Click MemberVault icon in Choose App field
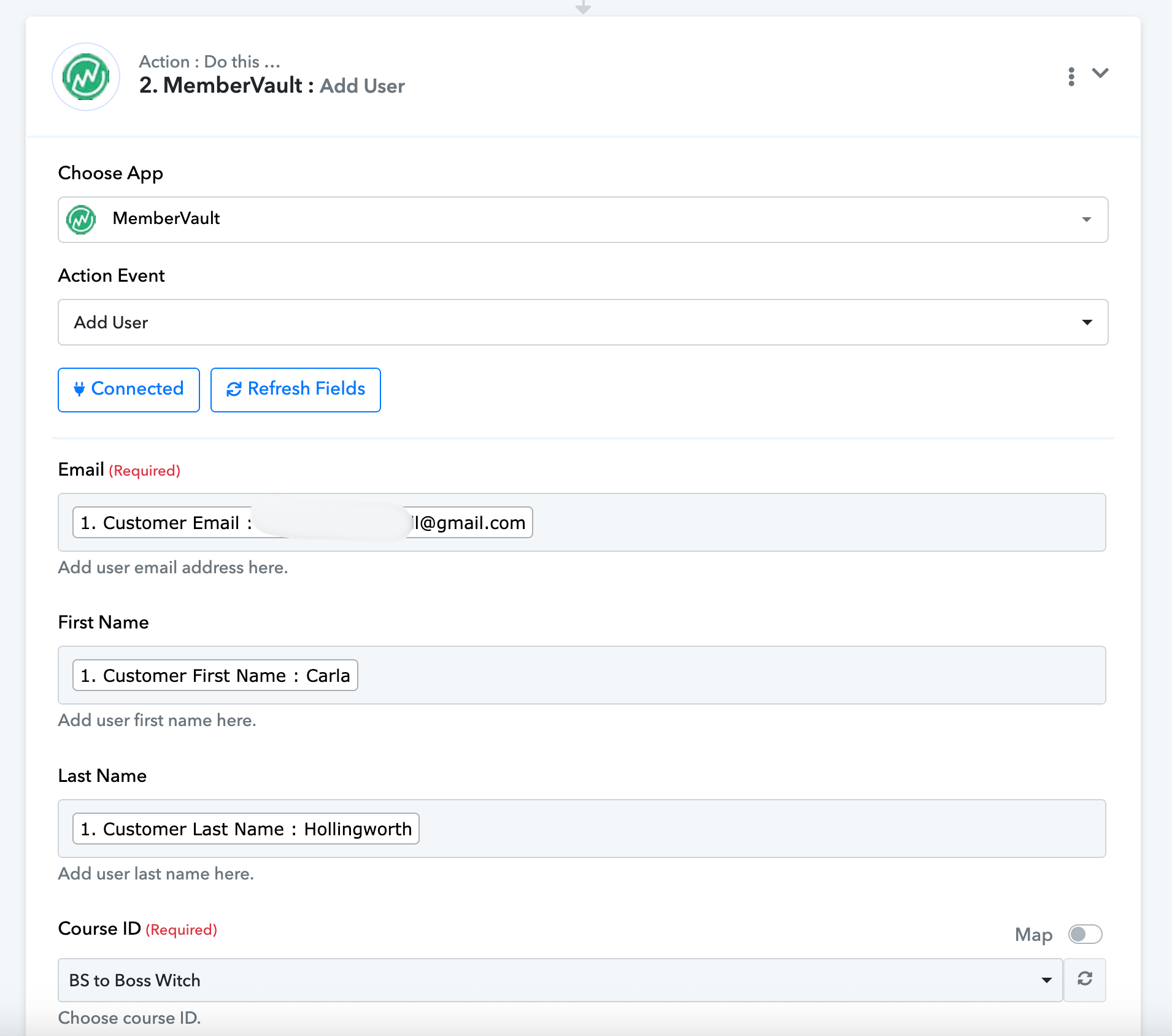The width and height of the screenshot is (1172, 1036). (81, 220)
